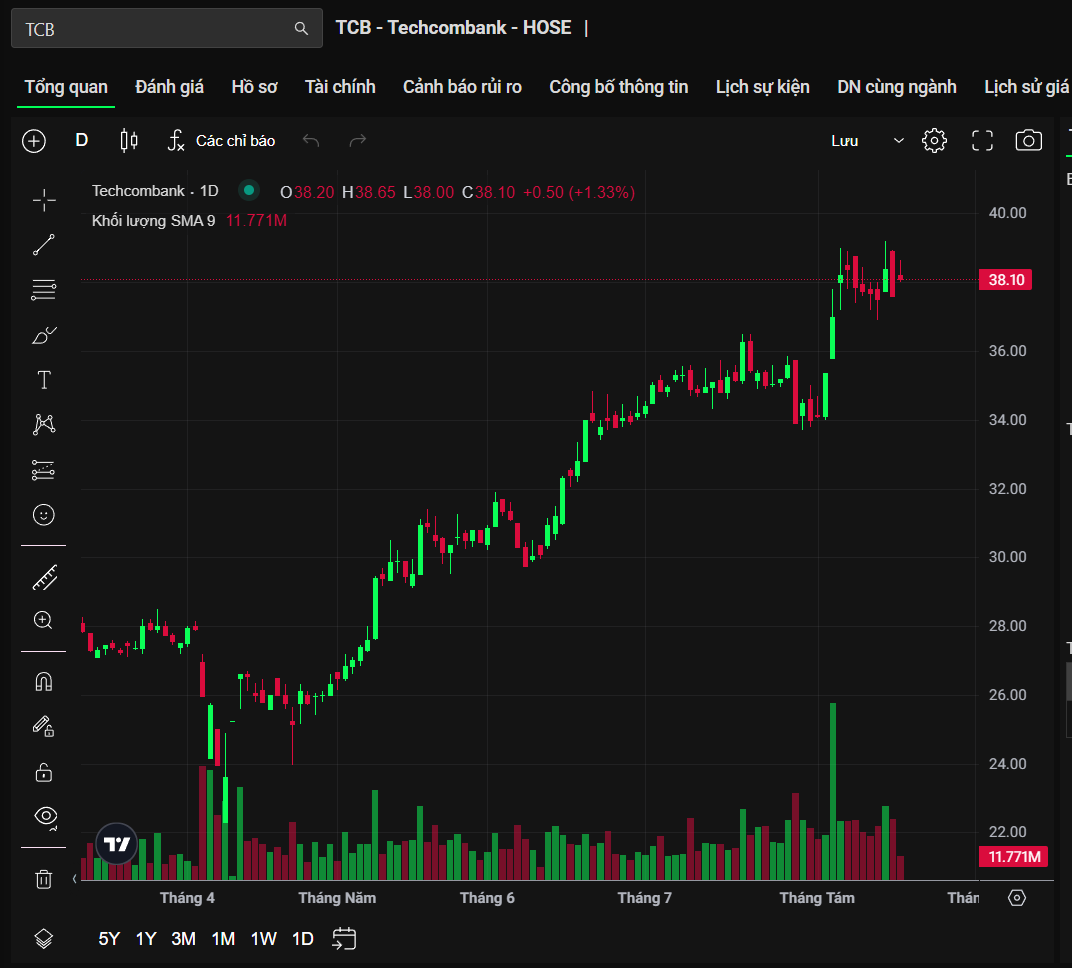Open the Fibonacci retracement tool
1072x968 pixels.
pyautogui.click(x=44, y=290)
